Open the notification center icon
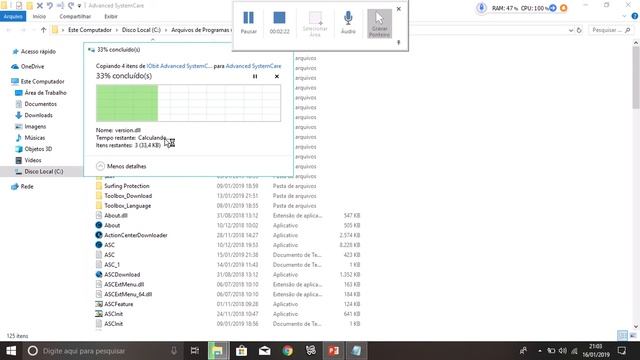This screenshot has width=640, height=360. [x=622, y=351]
